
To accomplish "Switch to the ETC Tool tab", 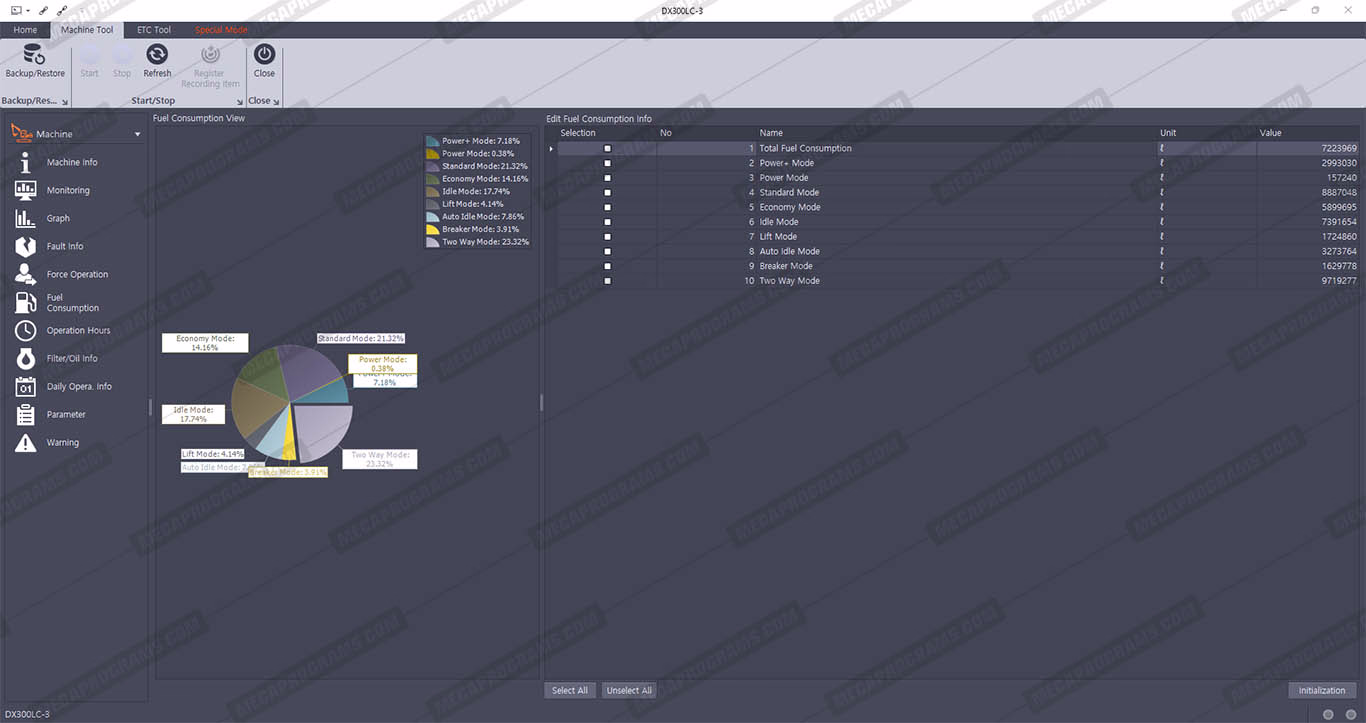I will click(153, 30).
